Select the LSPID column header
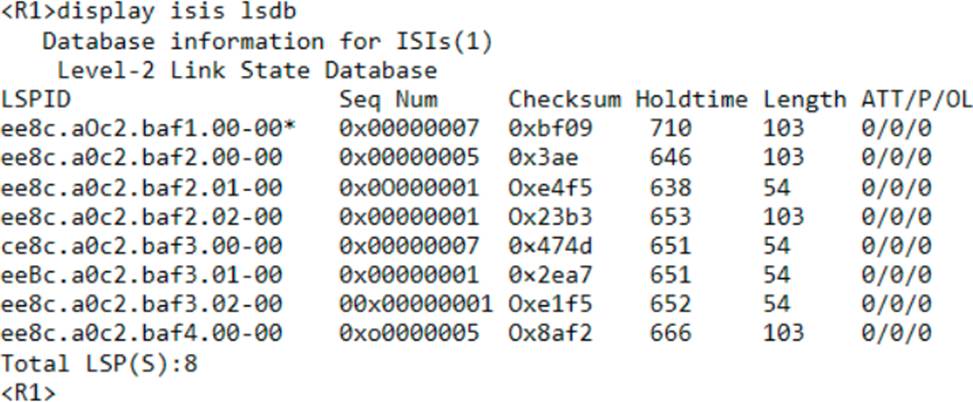This screenshot has height=402, width=973. 36,99
